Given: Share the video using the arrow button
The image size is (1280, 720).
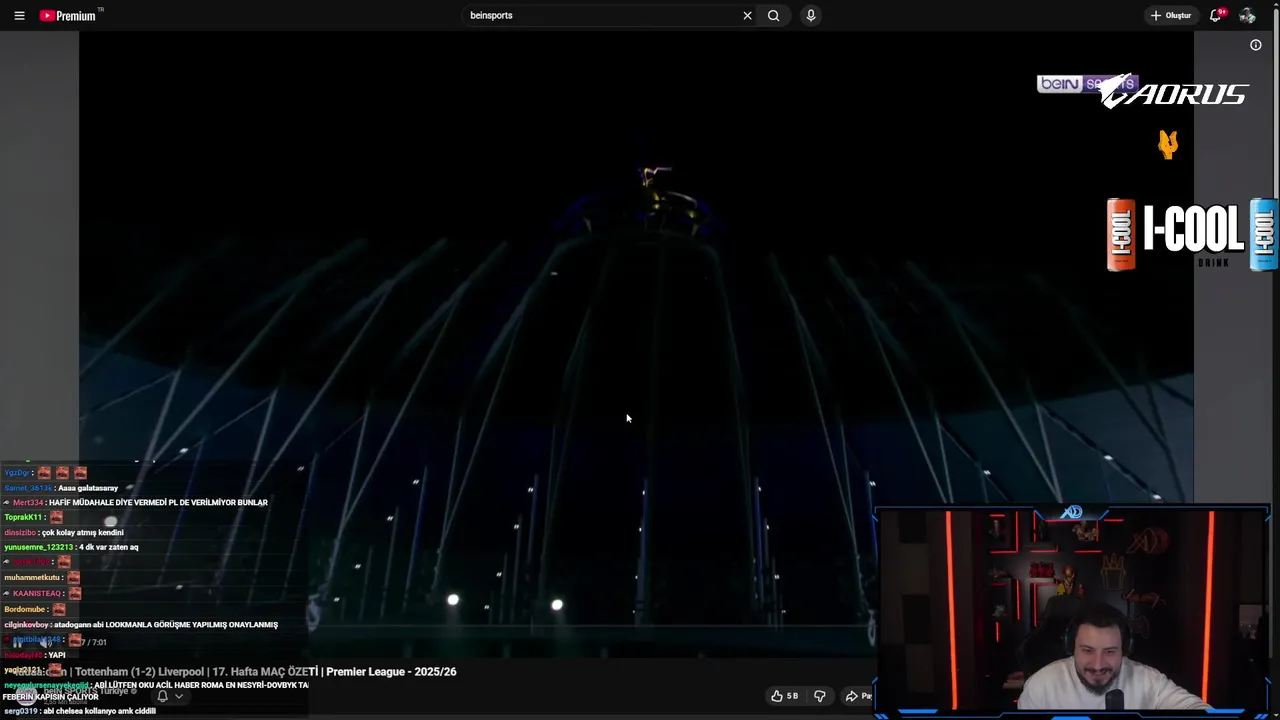Looking at the screenshot, I should coord(858,696).
